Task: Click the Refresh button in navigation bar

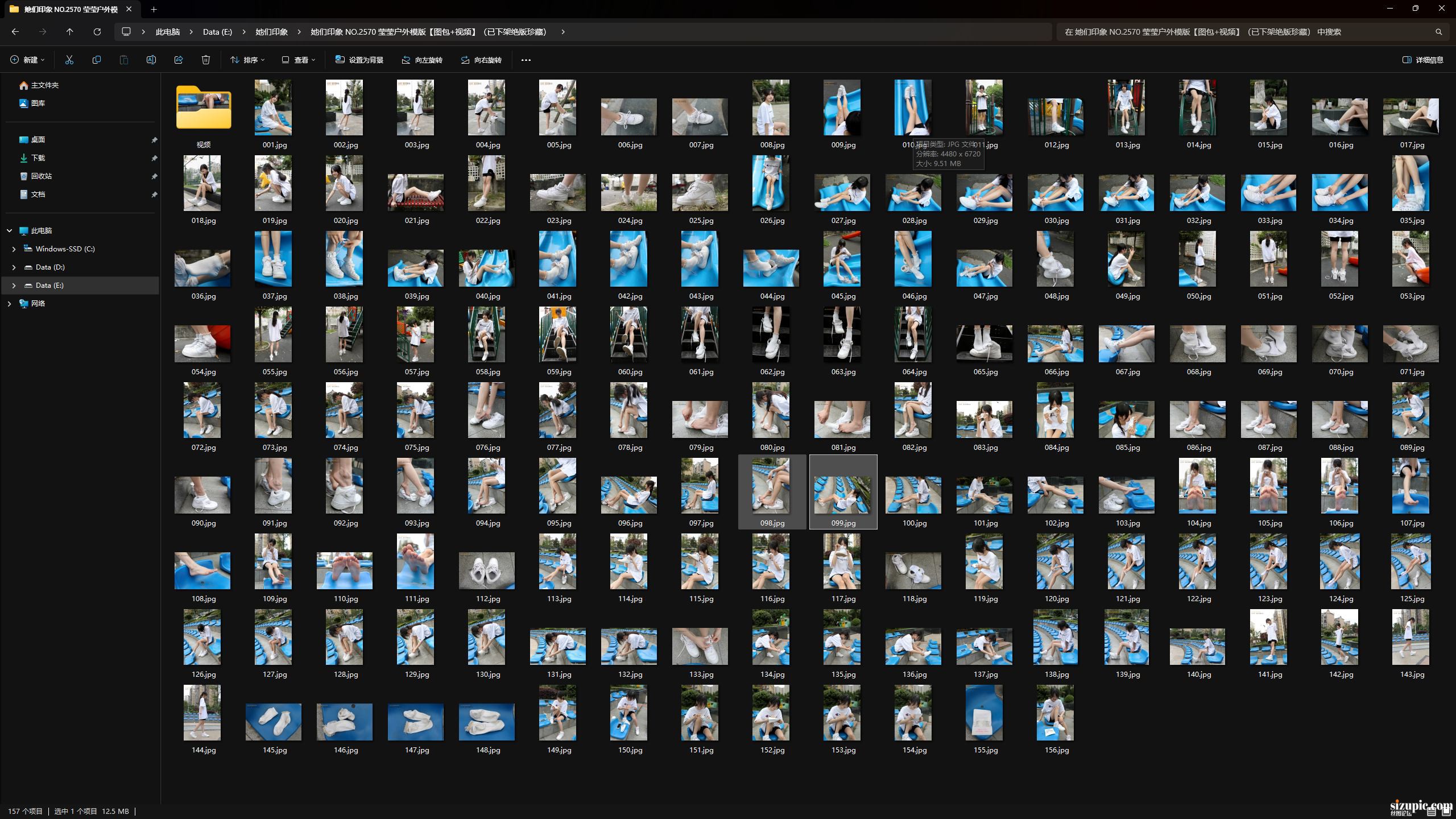Action: [x=97, y=32]
